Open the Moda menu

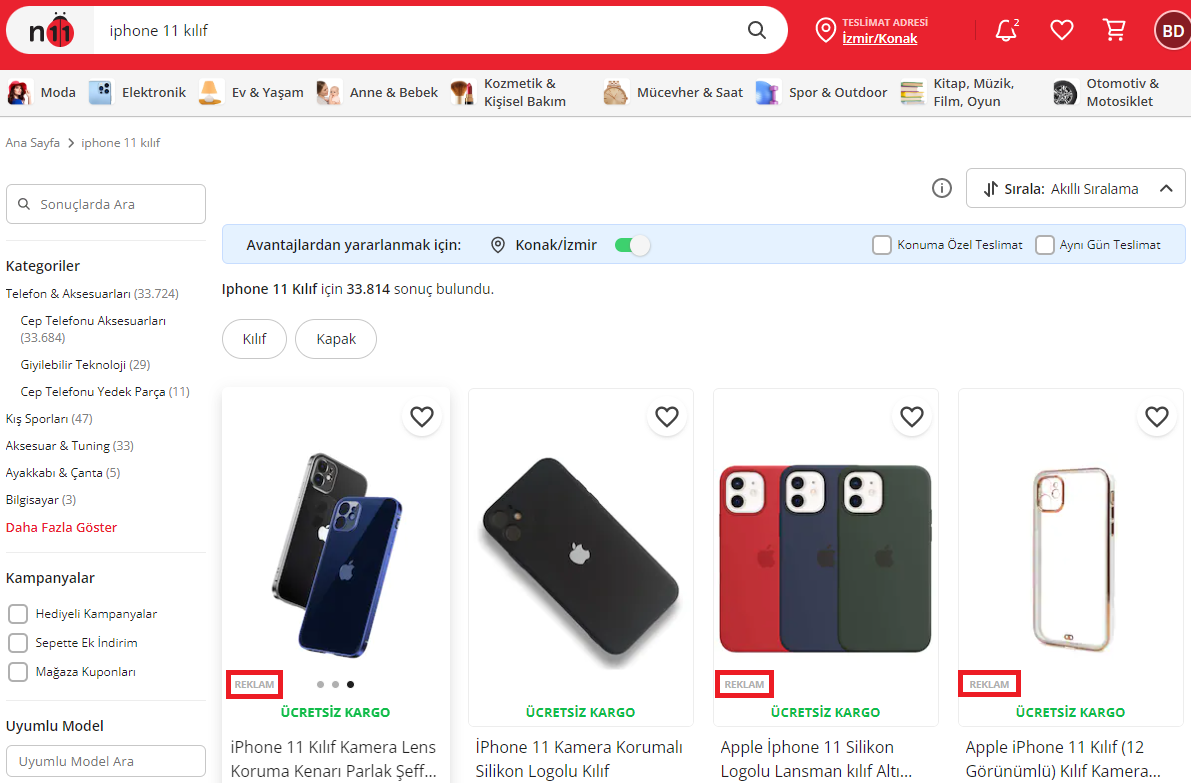click(x=58, y=93)
